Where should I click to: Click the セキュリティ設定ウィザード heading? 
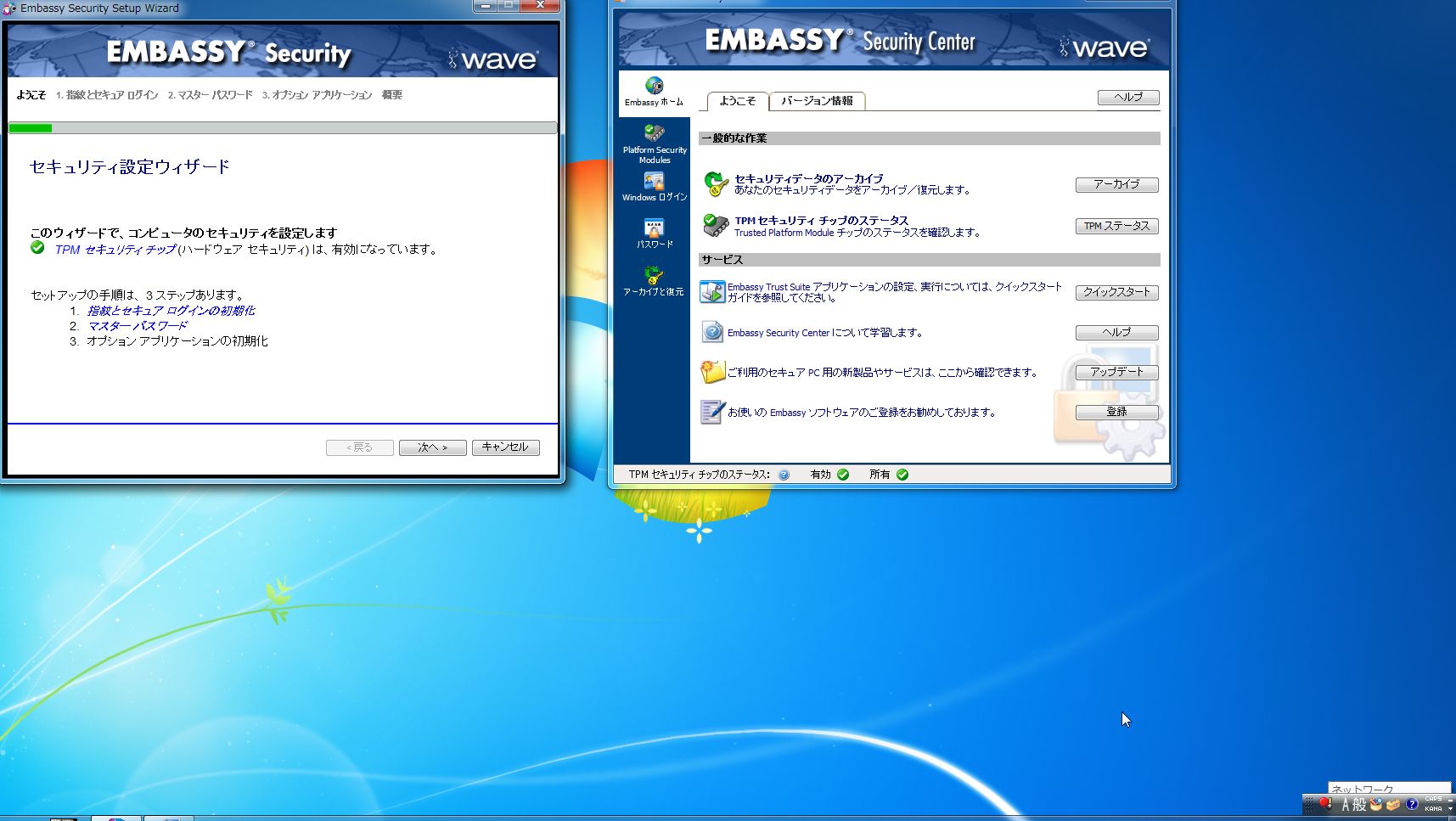tap(130, 166)
